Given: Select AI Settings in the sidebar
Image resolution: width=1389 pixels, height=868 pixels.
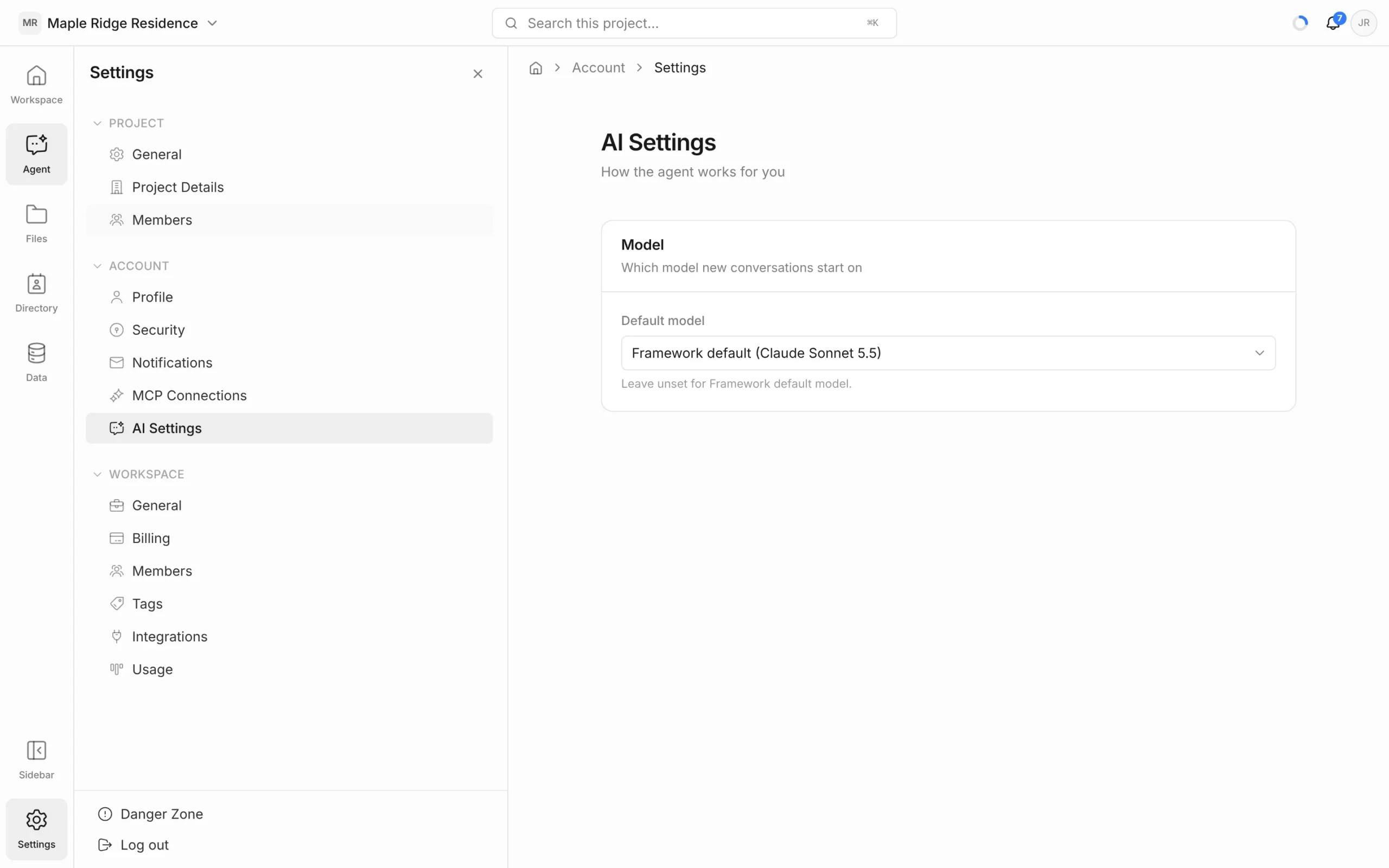Looking at the screenshot, I should pos(289,428).
